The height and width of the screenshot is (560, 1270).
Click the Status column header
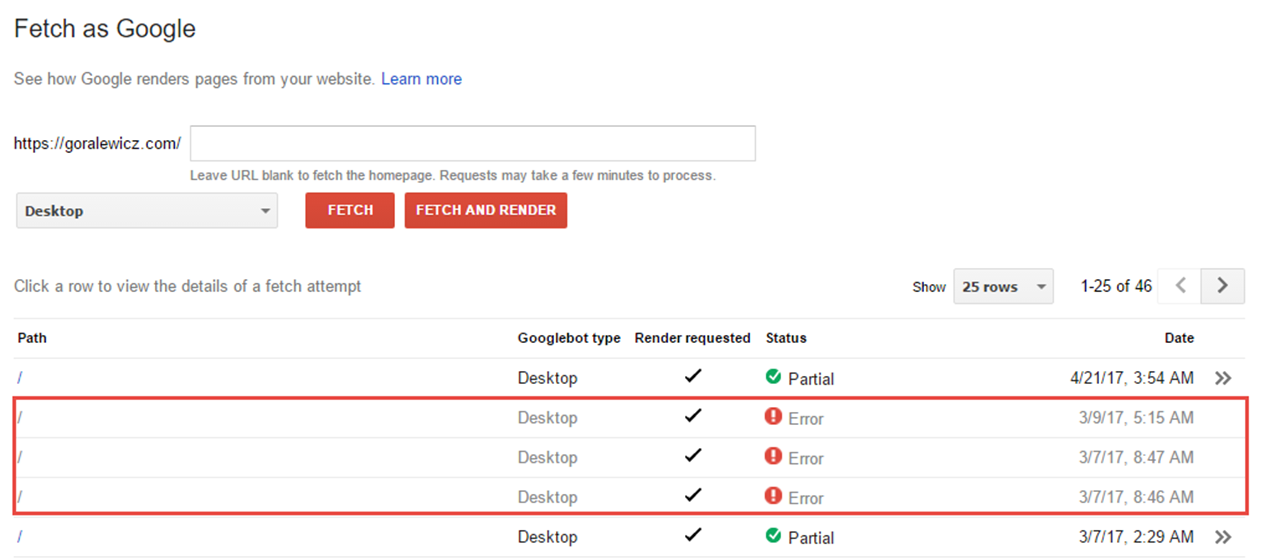[x=786, y=338]
